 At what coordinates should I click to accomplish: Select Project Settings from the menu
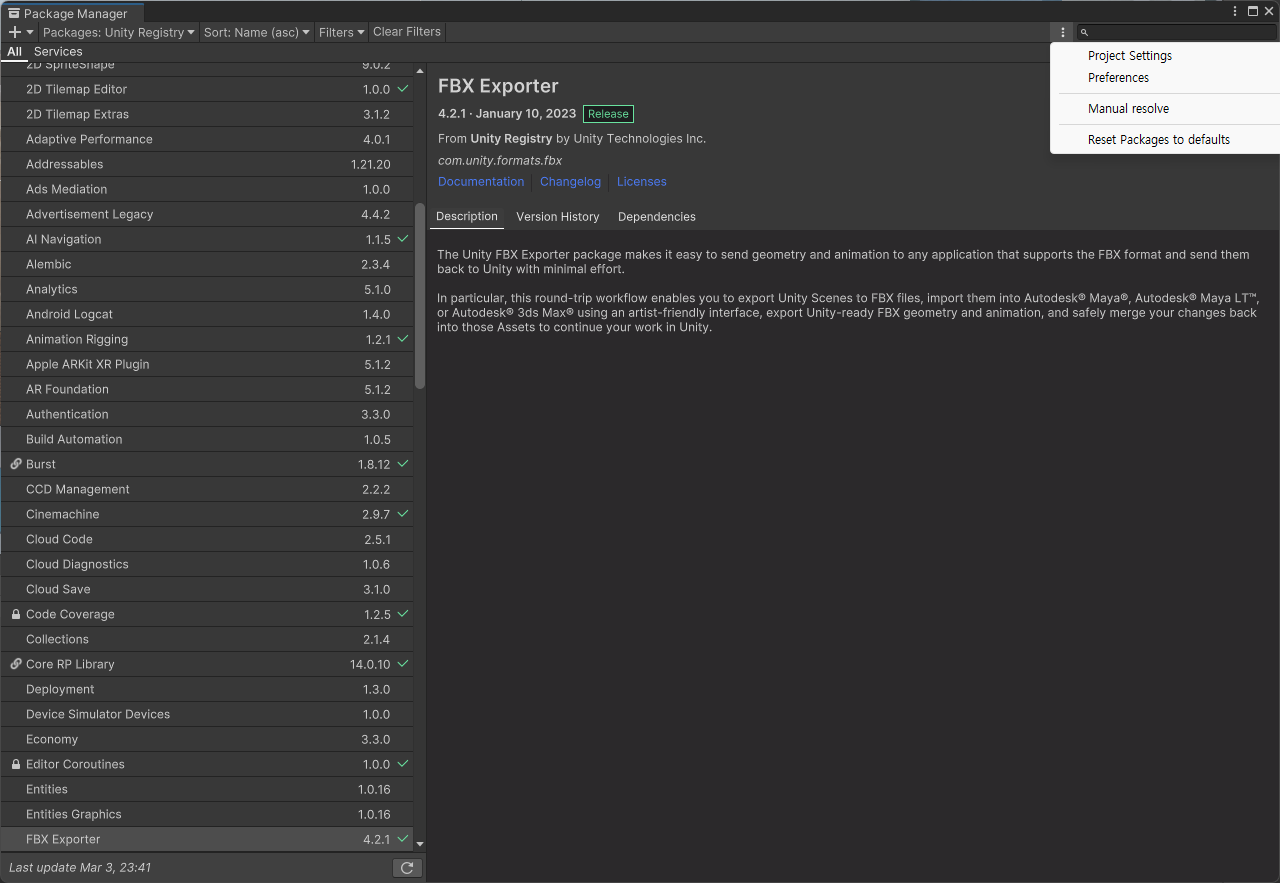click(x=1130, y=56)
